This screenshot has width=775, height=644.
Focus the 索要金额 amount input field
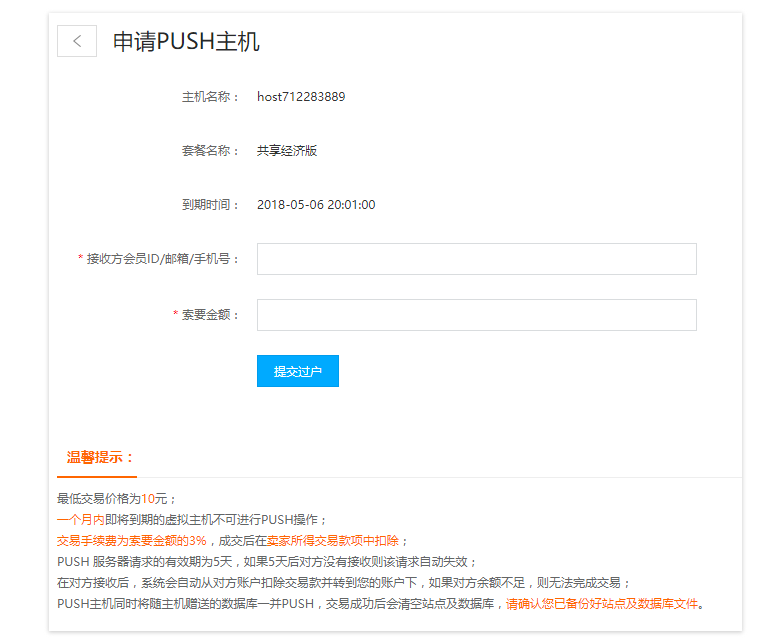[476, 315]
